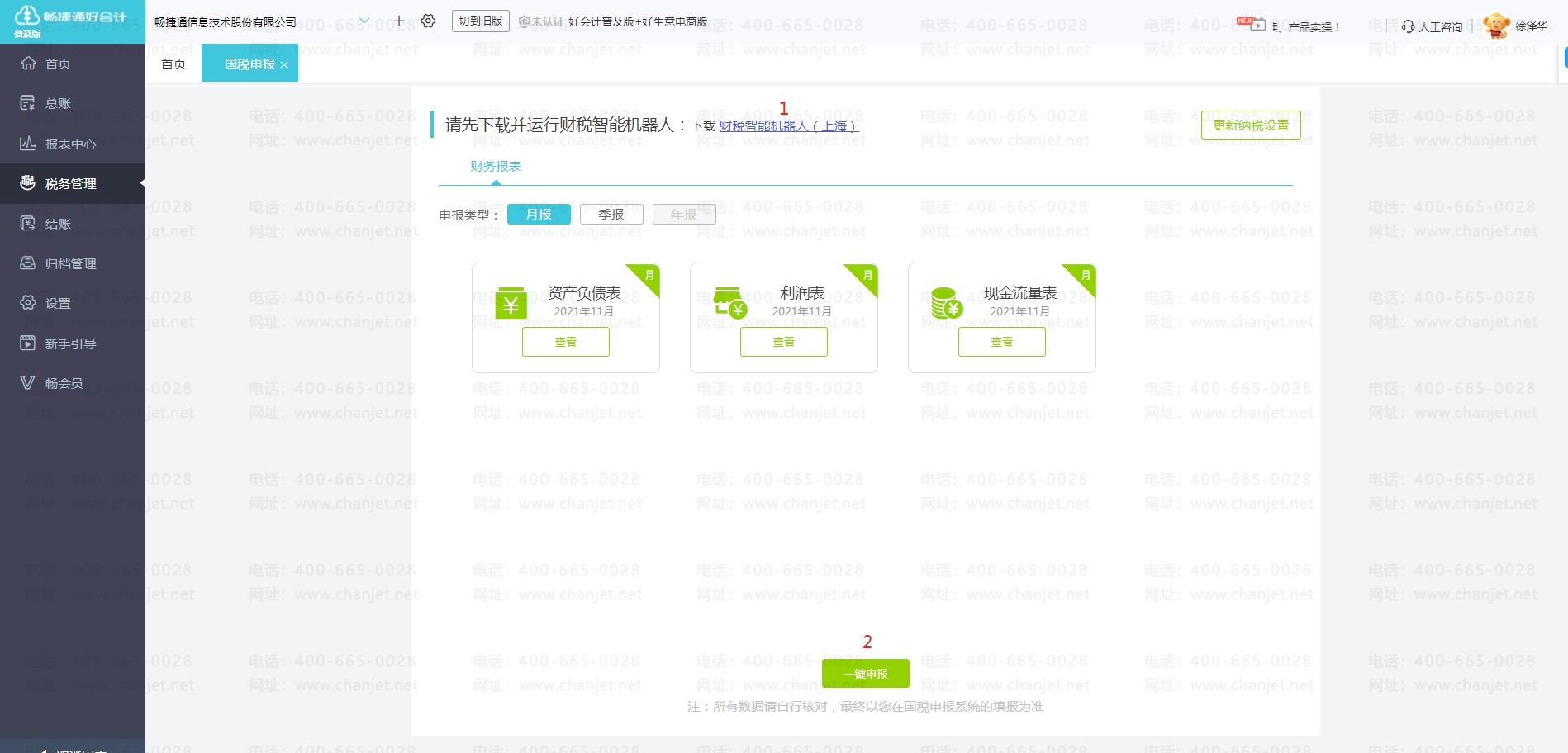
Task: Close the 国税申报 tab
Action: pos(284,65)
